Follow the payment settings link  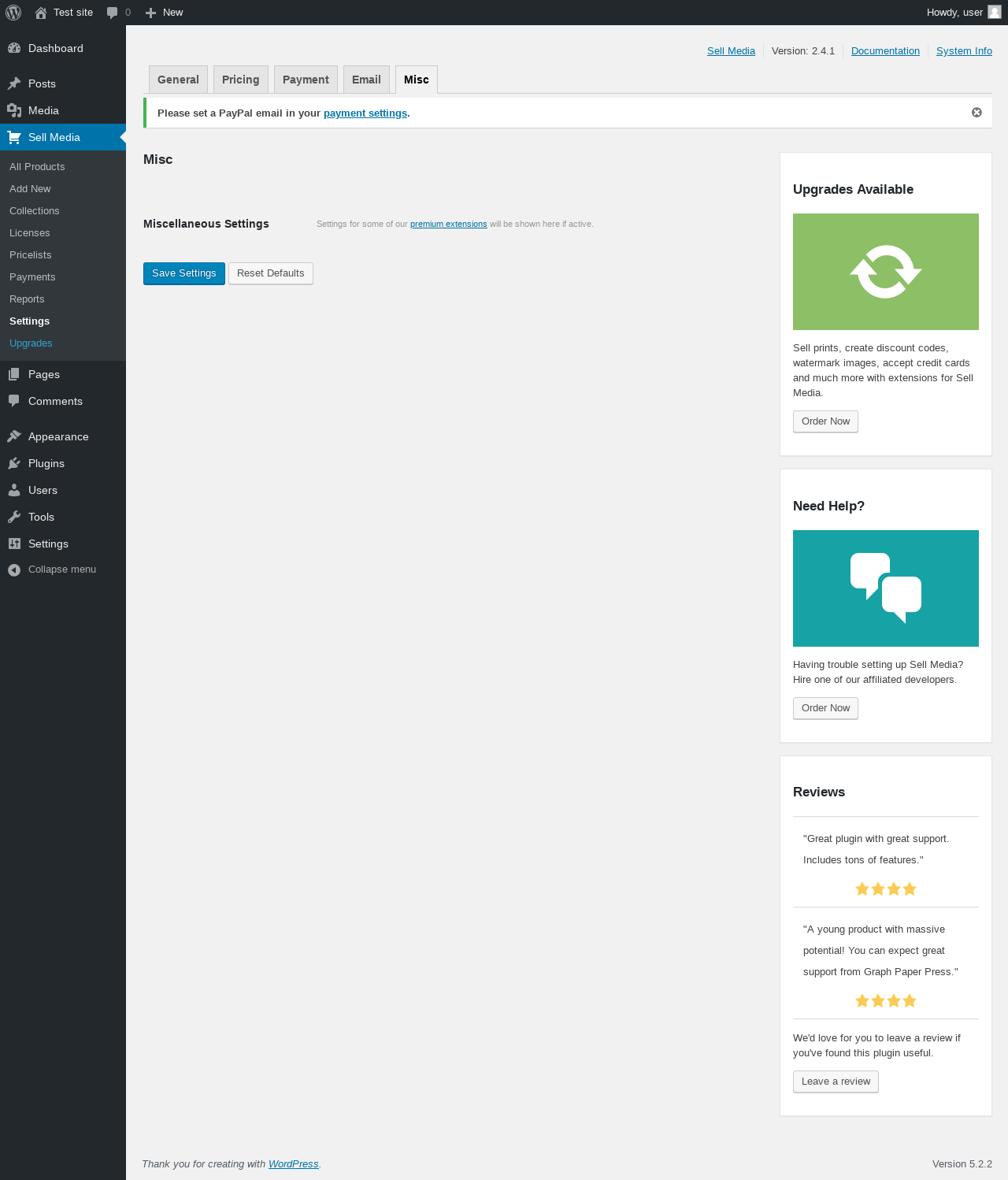click(365, 113)
